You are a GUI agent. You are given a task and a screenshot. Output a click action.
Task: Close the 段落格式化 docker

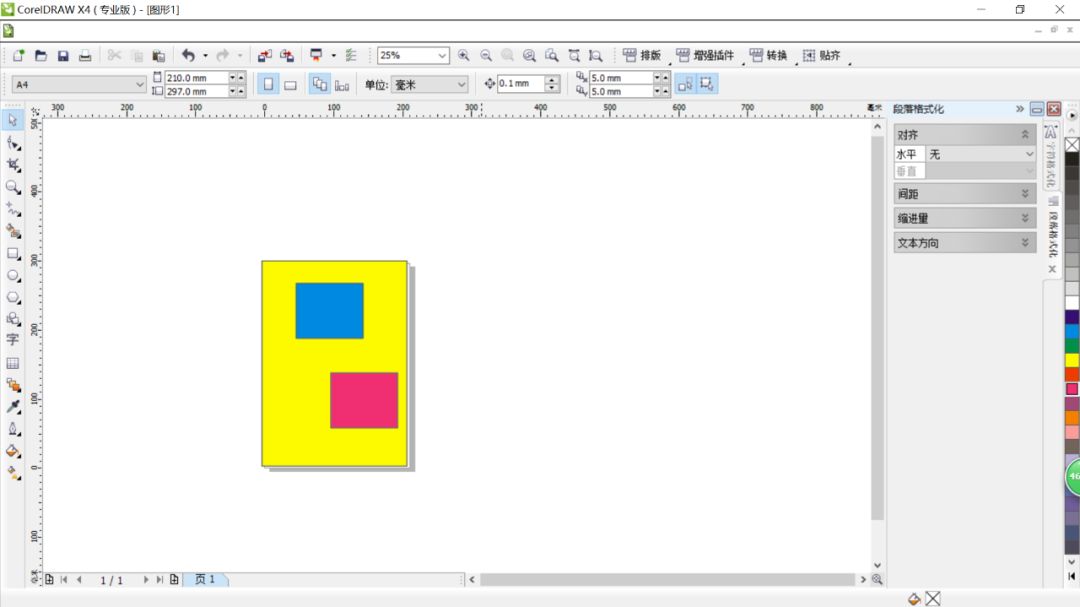pyautogui.click(x=1054, y=109)
